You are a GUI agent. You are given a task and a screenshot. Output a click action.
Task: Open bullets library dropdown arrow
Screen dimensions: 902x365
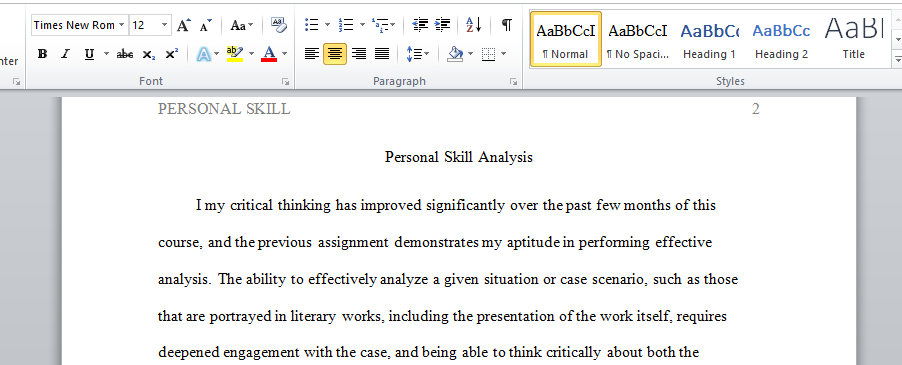(x=327, y=25)
